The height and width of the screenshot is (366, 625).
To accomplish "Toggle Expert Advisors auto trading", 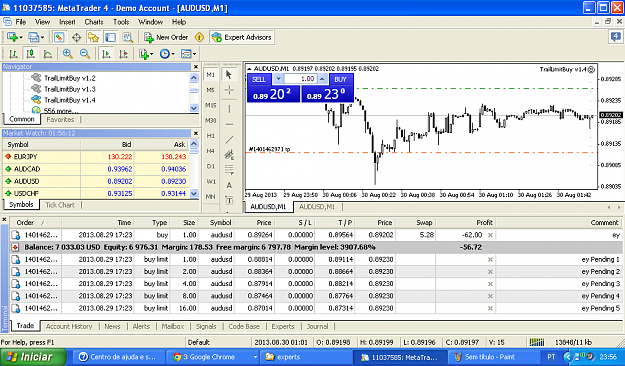I will coord(242,37).
